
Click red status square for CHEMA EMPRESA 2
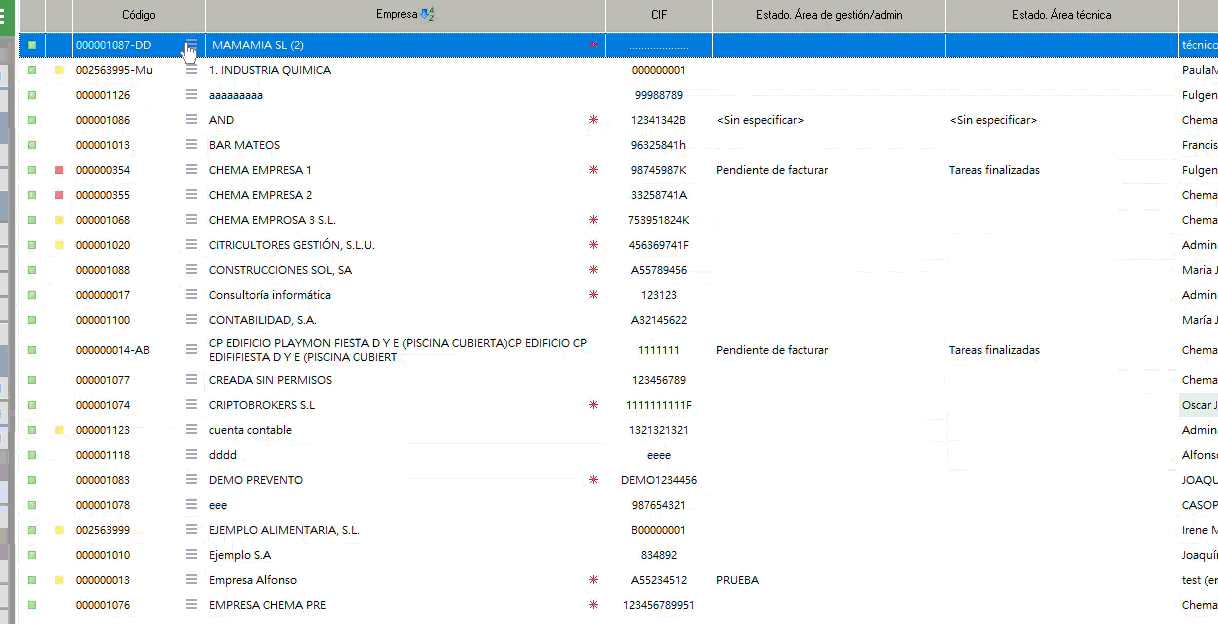(59, 195)
